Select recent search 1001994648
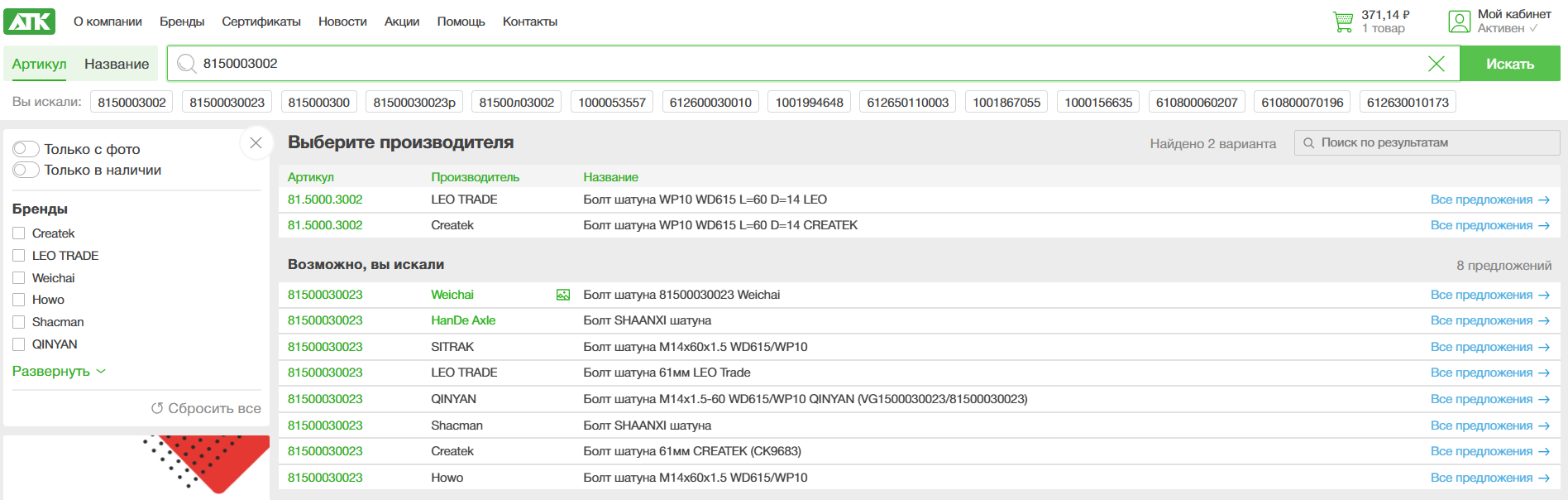This screenshot has height=500, width=1568. click(x=810, y=103)
